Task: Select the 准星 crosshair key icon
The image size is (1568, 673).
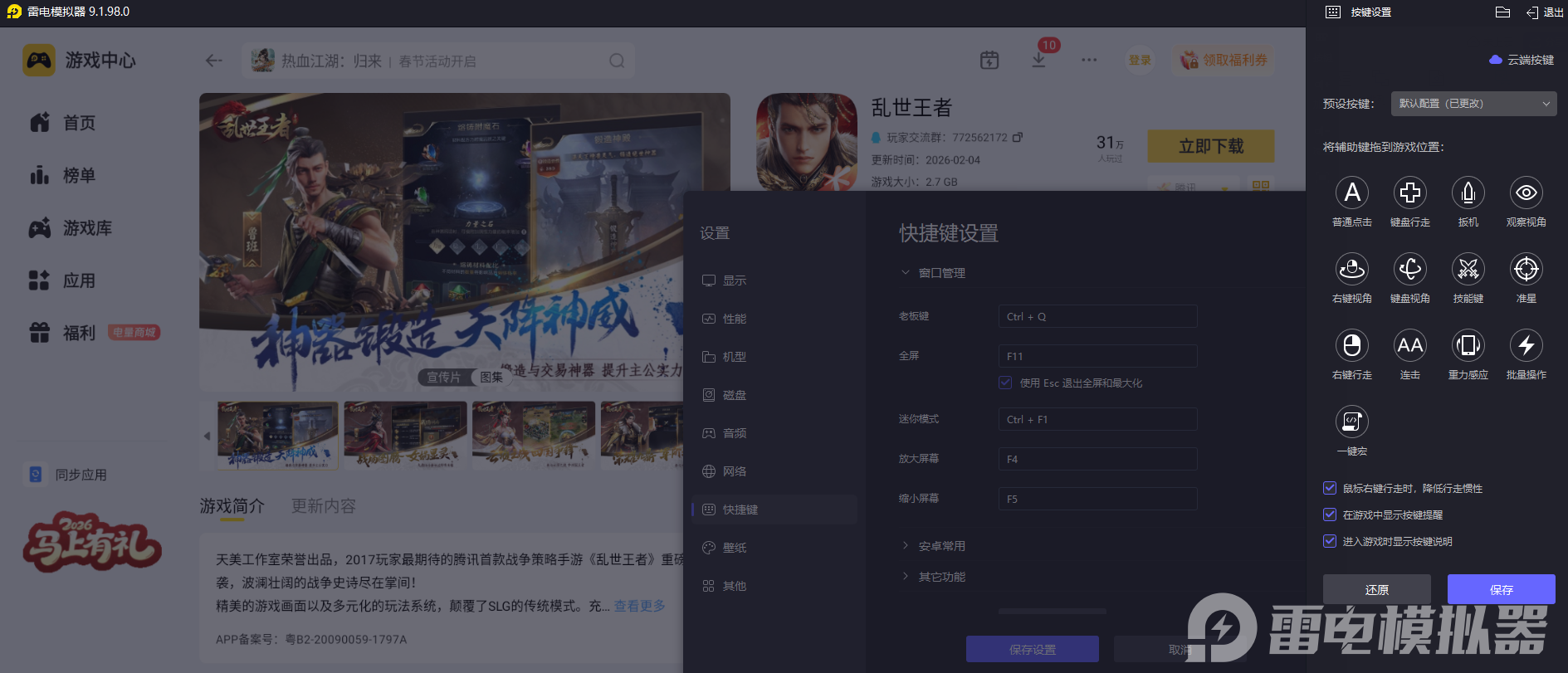Action: click(1526, 269)
